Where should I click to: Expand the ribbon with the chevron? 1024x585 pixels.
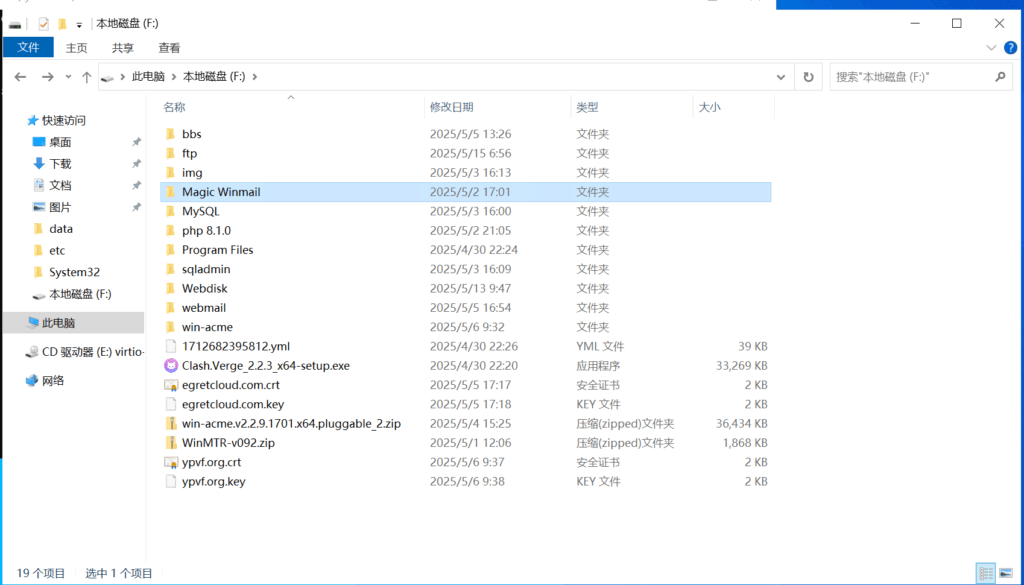[991, 48]
